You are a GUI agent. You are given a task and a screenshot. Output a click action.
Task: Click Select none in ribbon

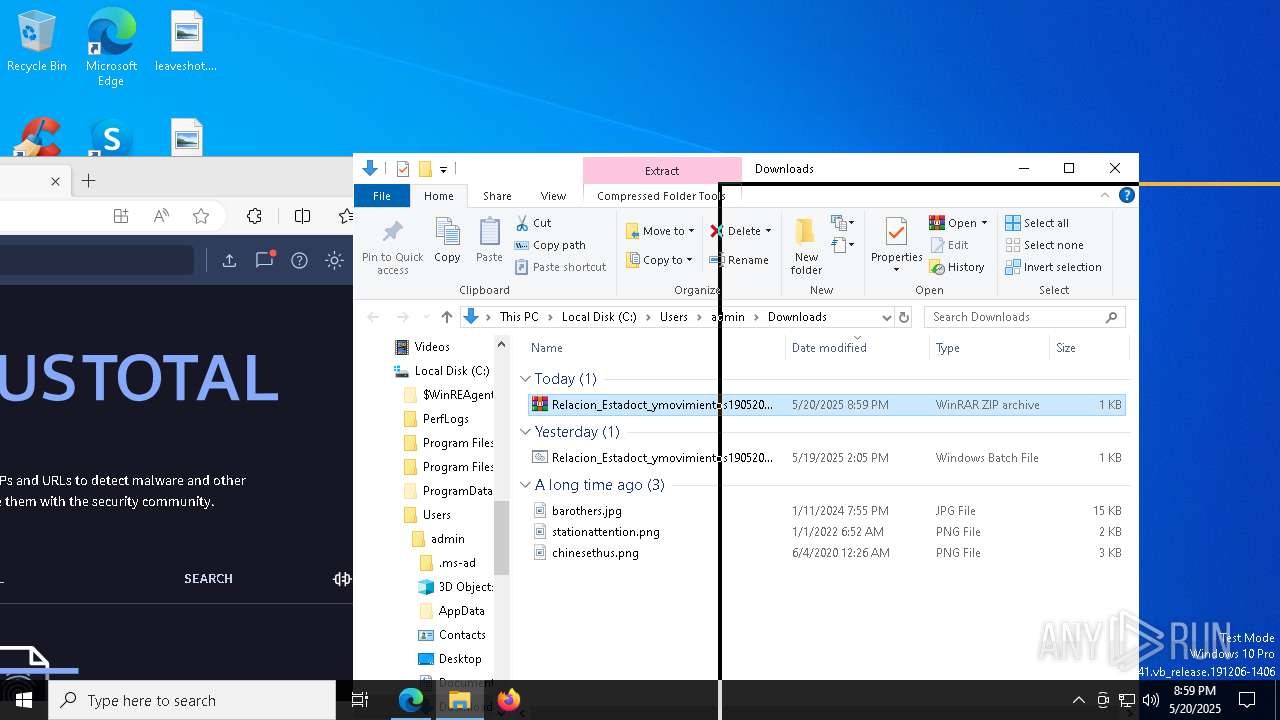pos(1044,245)
